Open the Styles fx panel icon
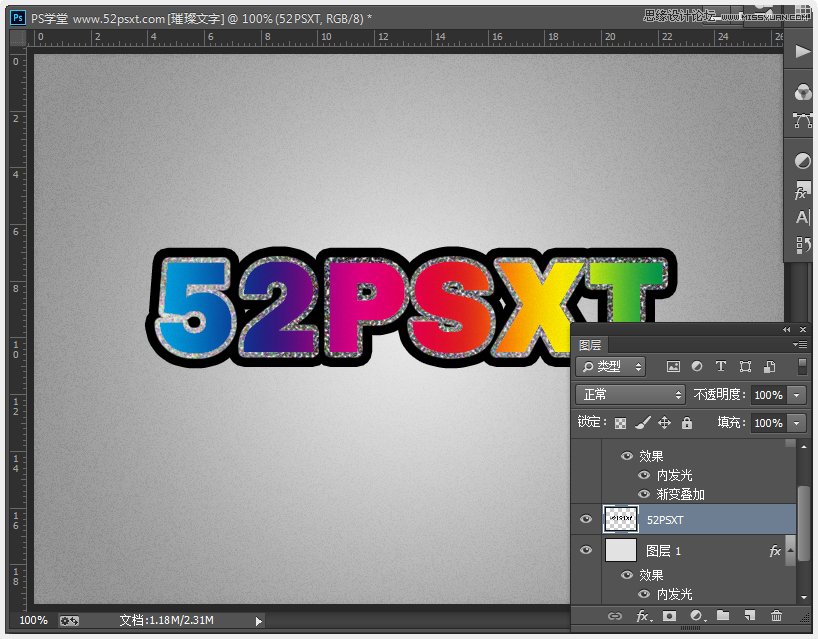 802,191
